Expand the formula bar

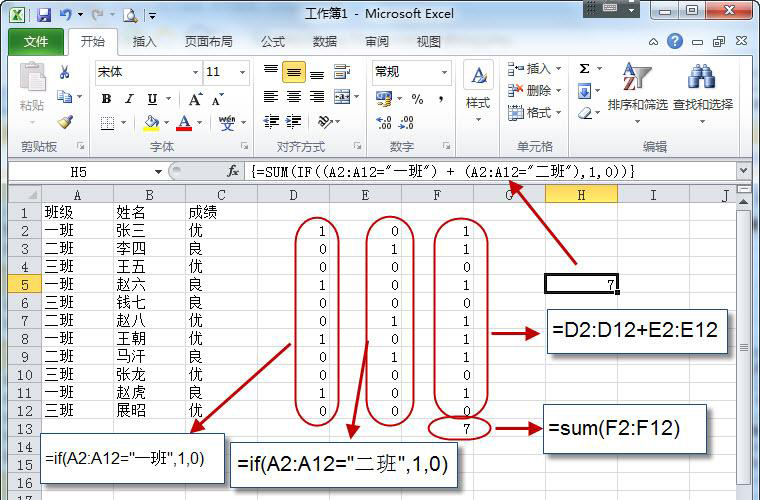(x=744, y=171)
